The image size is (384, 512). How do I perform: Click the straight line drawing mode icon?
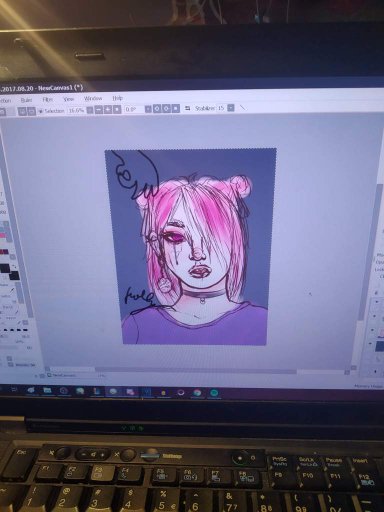tap(243, 108)
